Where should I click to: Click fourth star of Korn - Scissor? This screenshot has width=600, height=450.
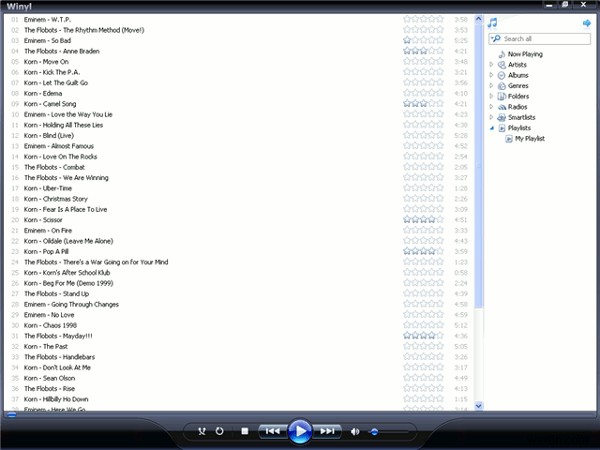tap(432, 220)
